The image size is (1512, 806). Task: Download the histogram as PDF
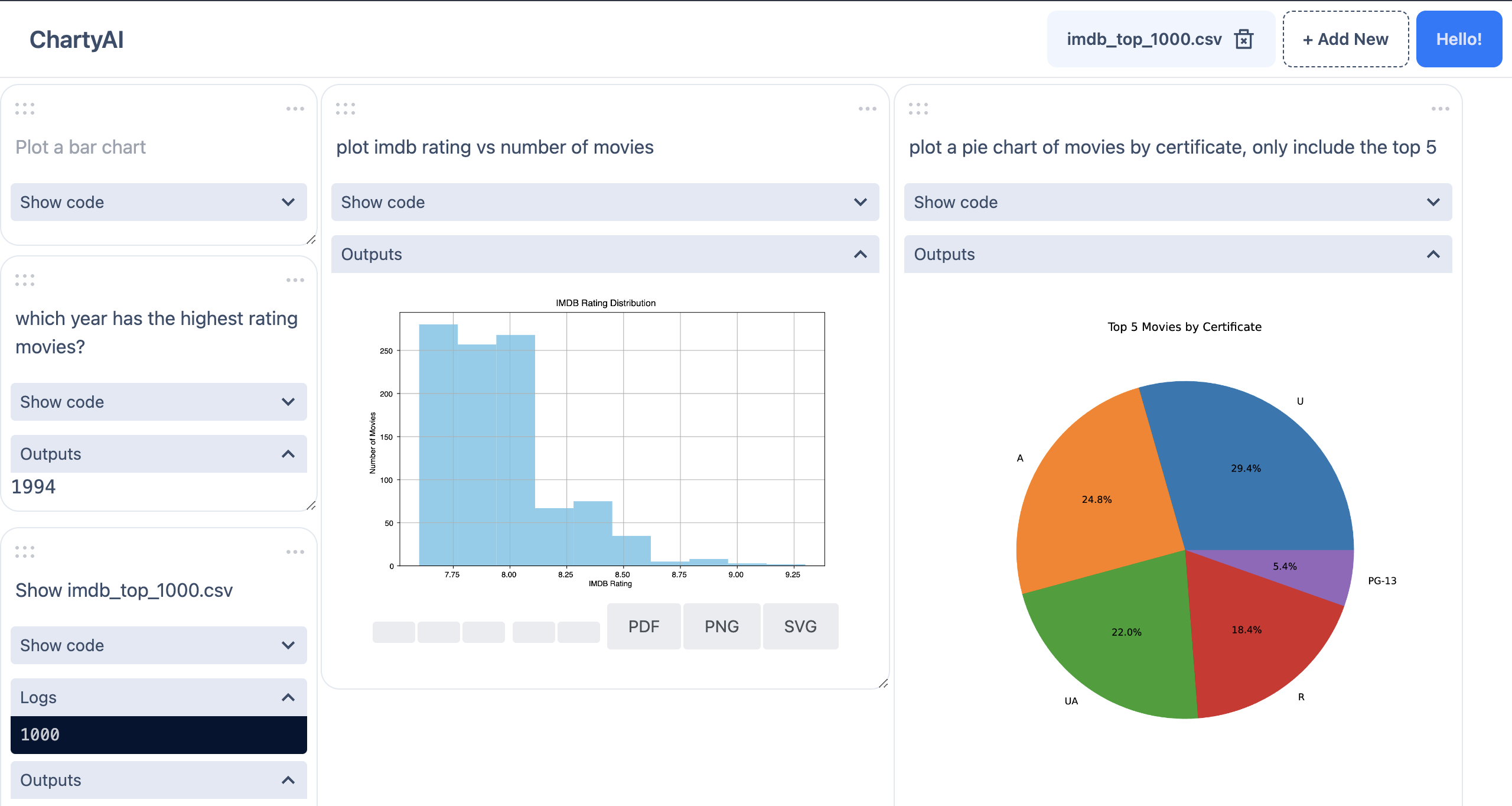tap(643, 626)
